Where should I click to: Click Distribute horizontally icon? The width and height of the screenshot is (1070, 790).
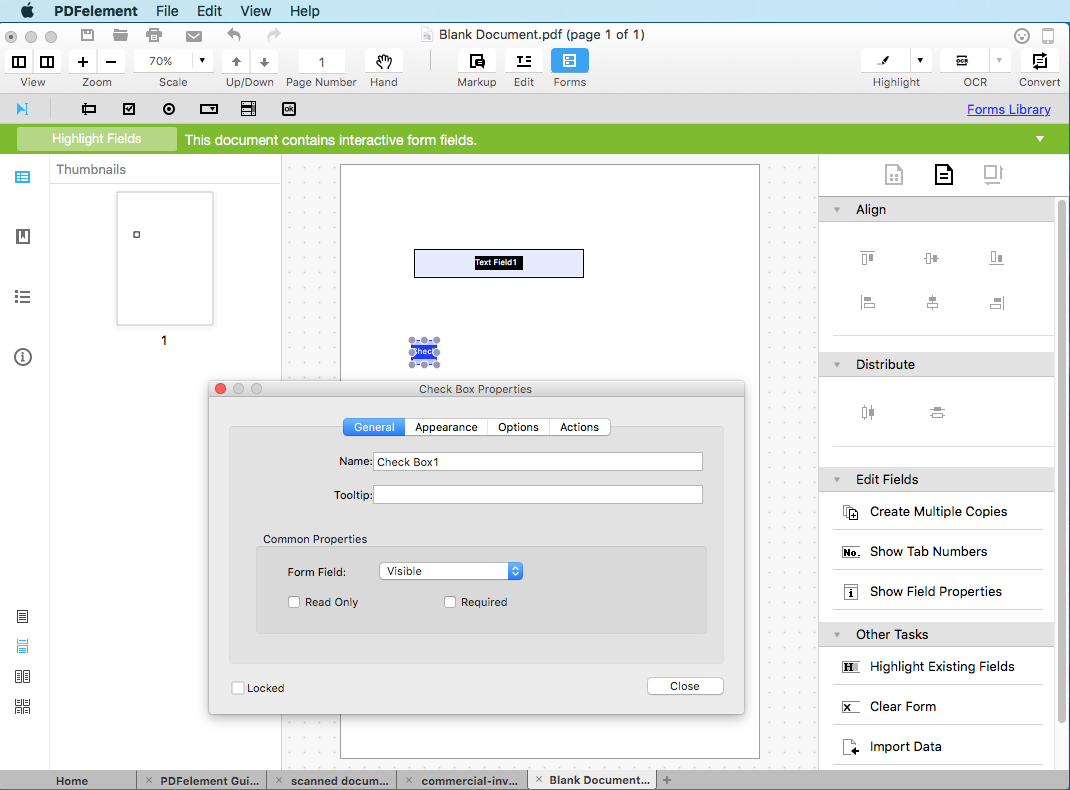(867, 412)
